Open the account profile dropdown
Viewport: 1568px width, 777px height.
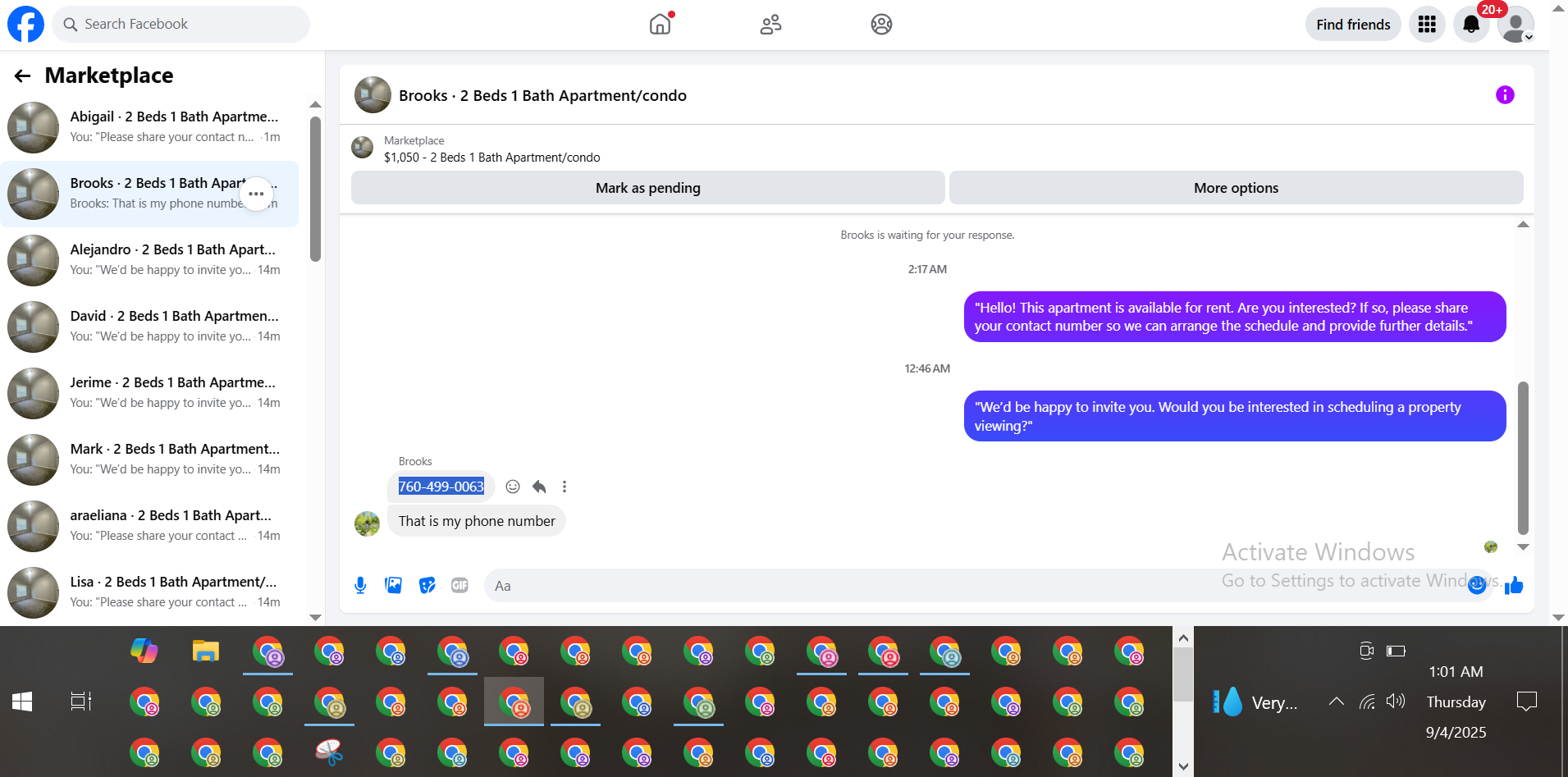1515,25
